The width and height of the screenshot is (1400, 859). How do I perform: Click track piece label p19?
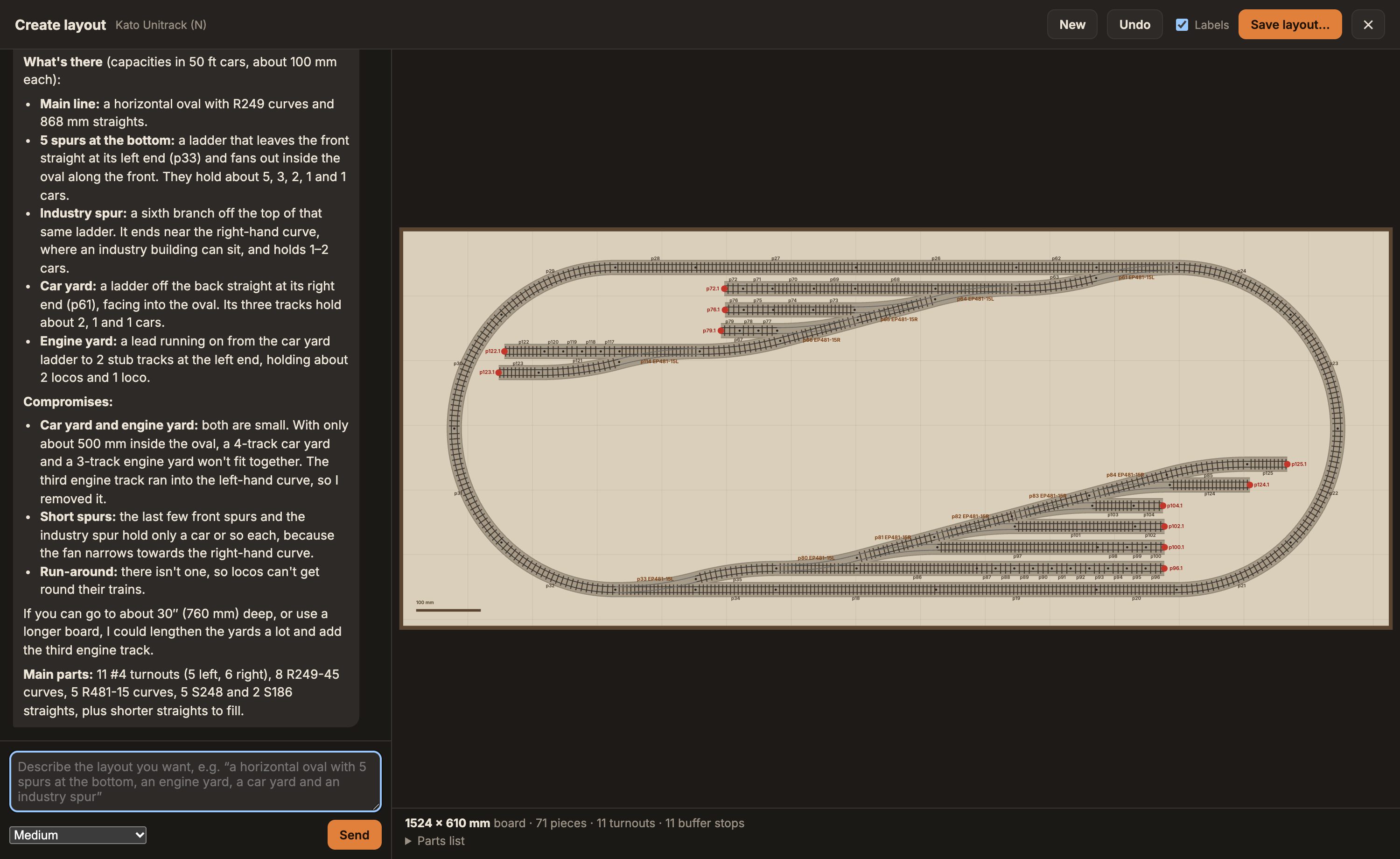click(x=1016, y=598)
